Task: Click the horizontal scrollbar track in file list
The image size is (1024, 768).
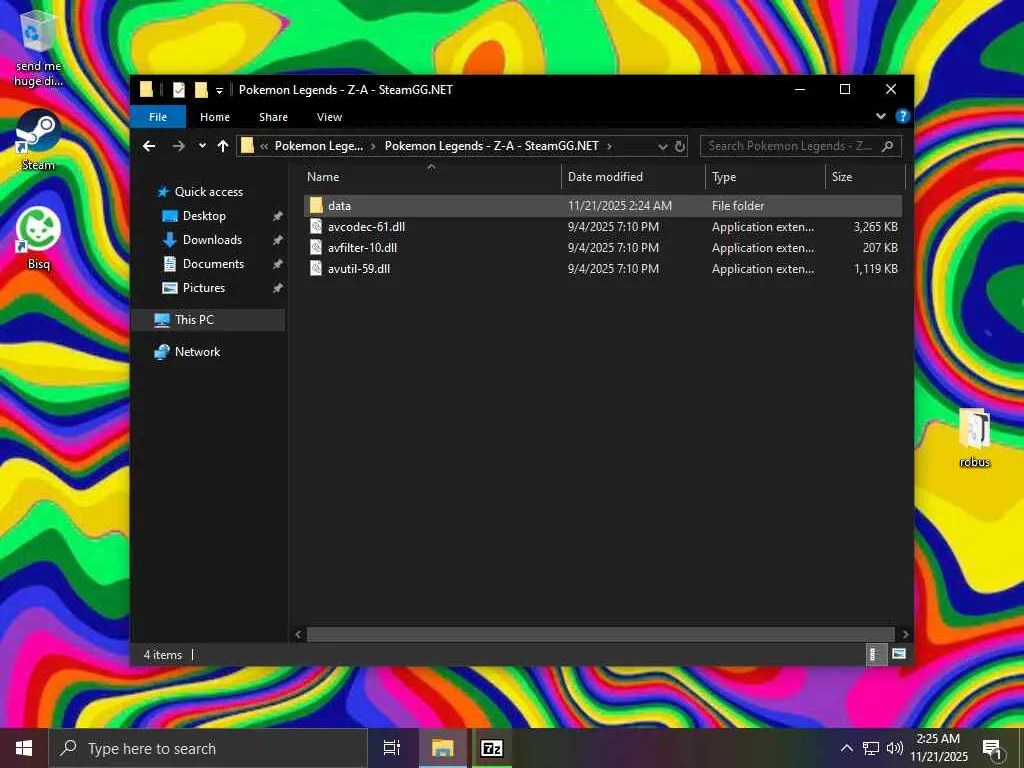Action: click(x=601, y=634)
